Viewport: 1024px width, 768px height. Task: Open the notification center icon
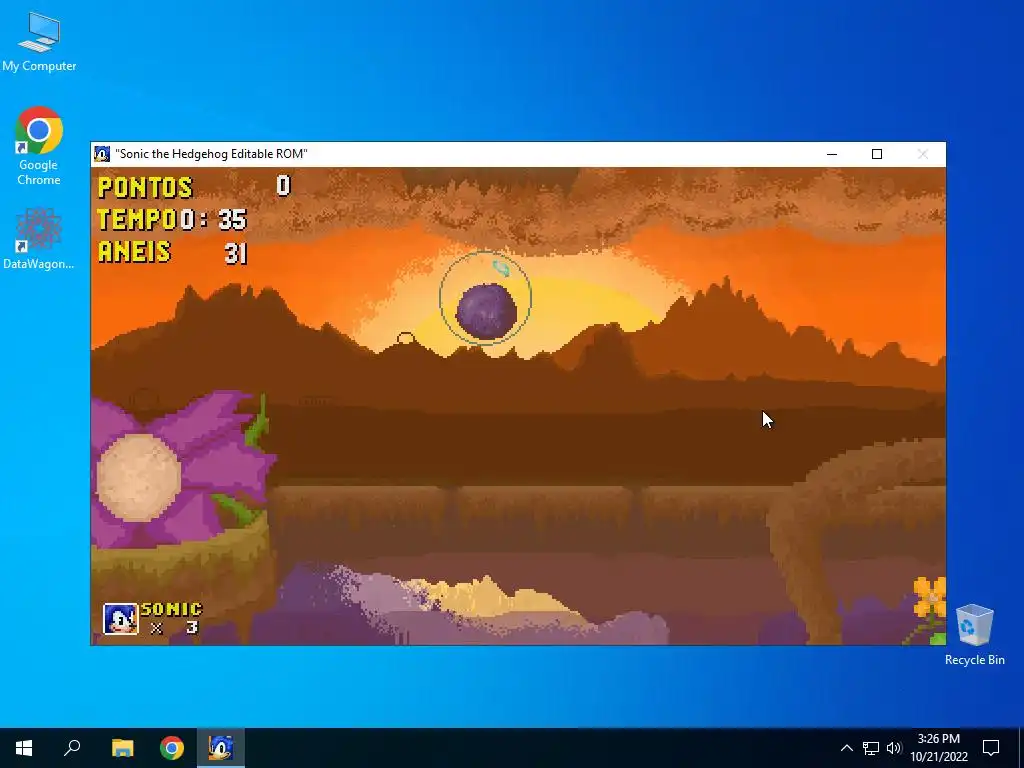point(991,748)
